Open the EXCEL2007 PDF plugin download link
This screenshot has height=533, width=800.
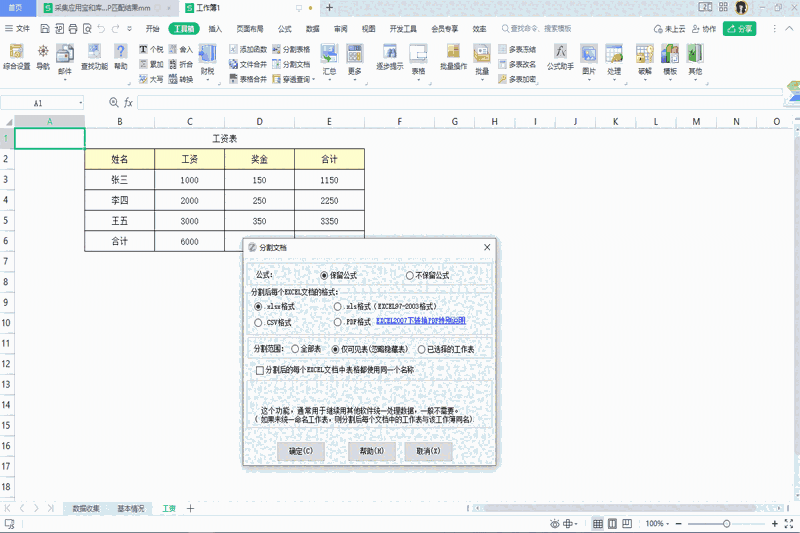[420, 322]
